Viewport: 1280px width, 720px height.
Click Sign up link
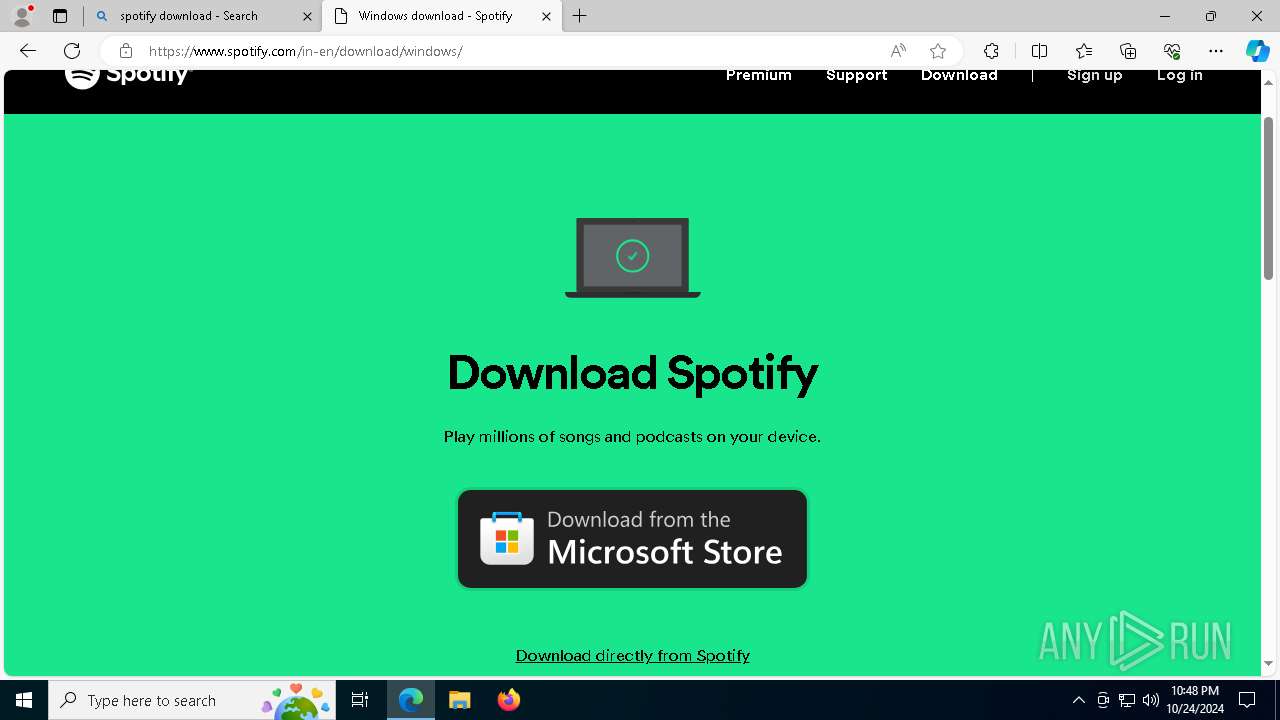pyautogui.click(x=1095, y=76)
